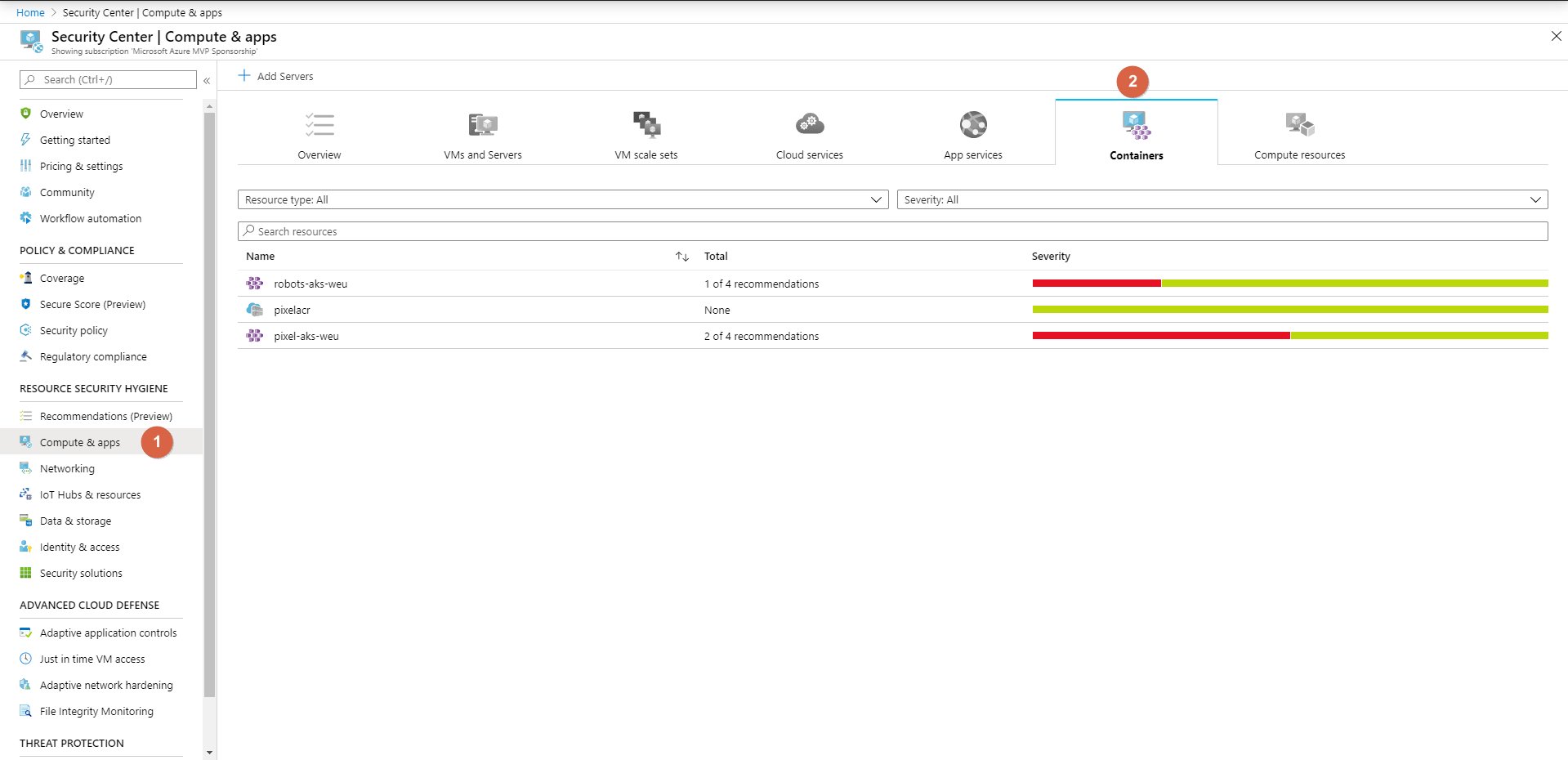1568x760 pixels.
Task: Click the Recommendations list icon
Action: 25,416
